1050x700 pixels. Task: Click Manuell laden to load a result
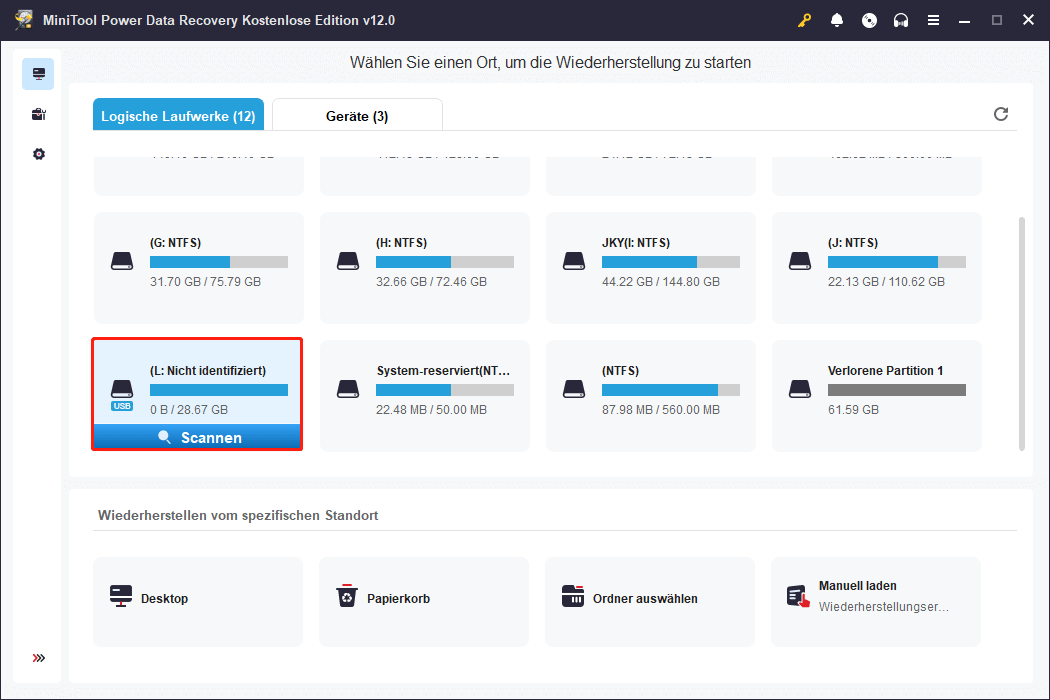876,602
